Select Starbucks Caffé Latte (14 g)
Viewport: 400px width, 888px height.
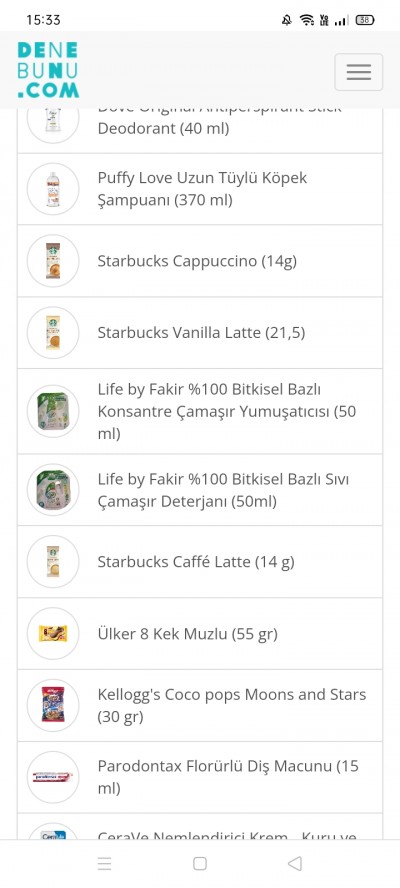point(200,562)
